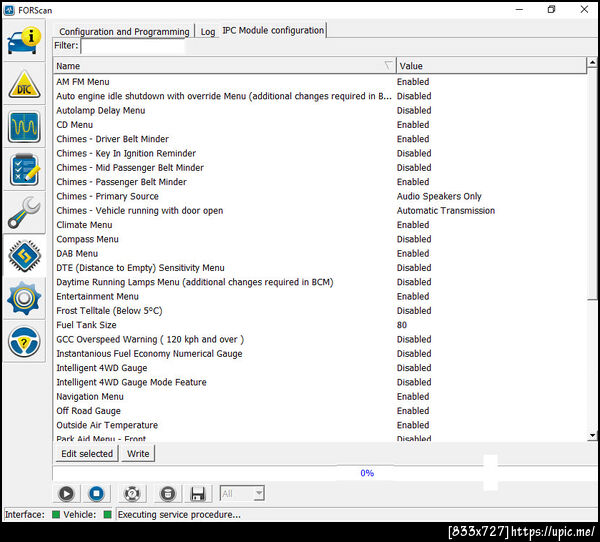
Task: Click the reset module icon in toolbar
Action: click(x=132, y=493)
